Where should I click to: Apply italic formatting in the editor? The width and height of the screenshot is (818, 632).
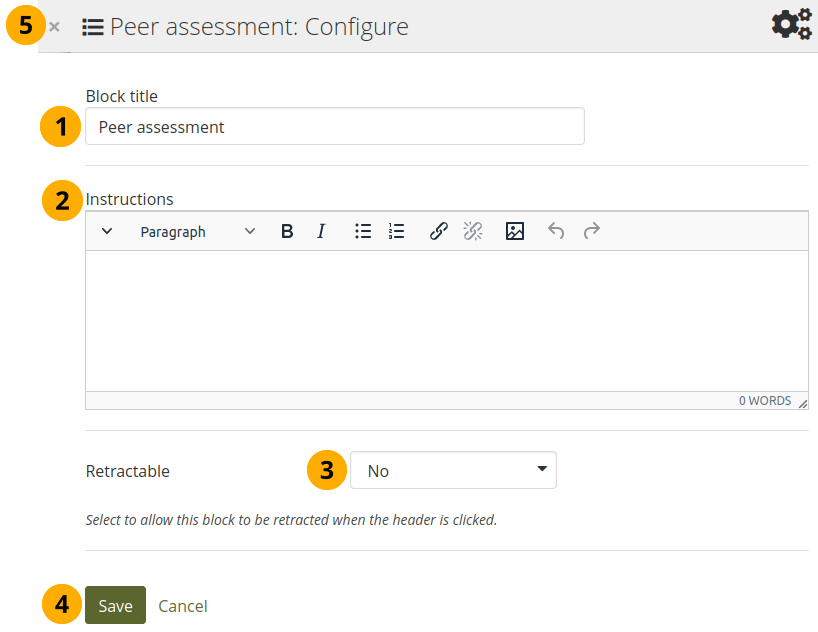coord(321,231)
